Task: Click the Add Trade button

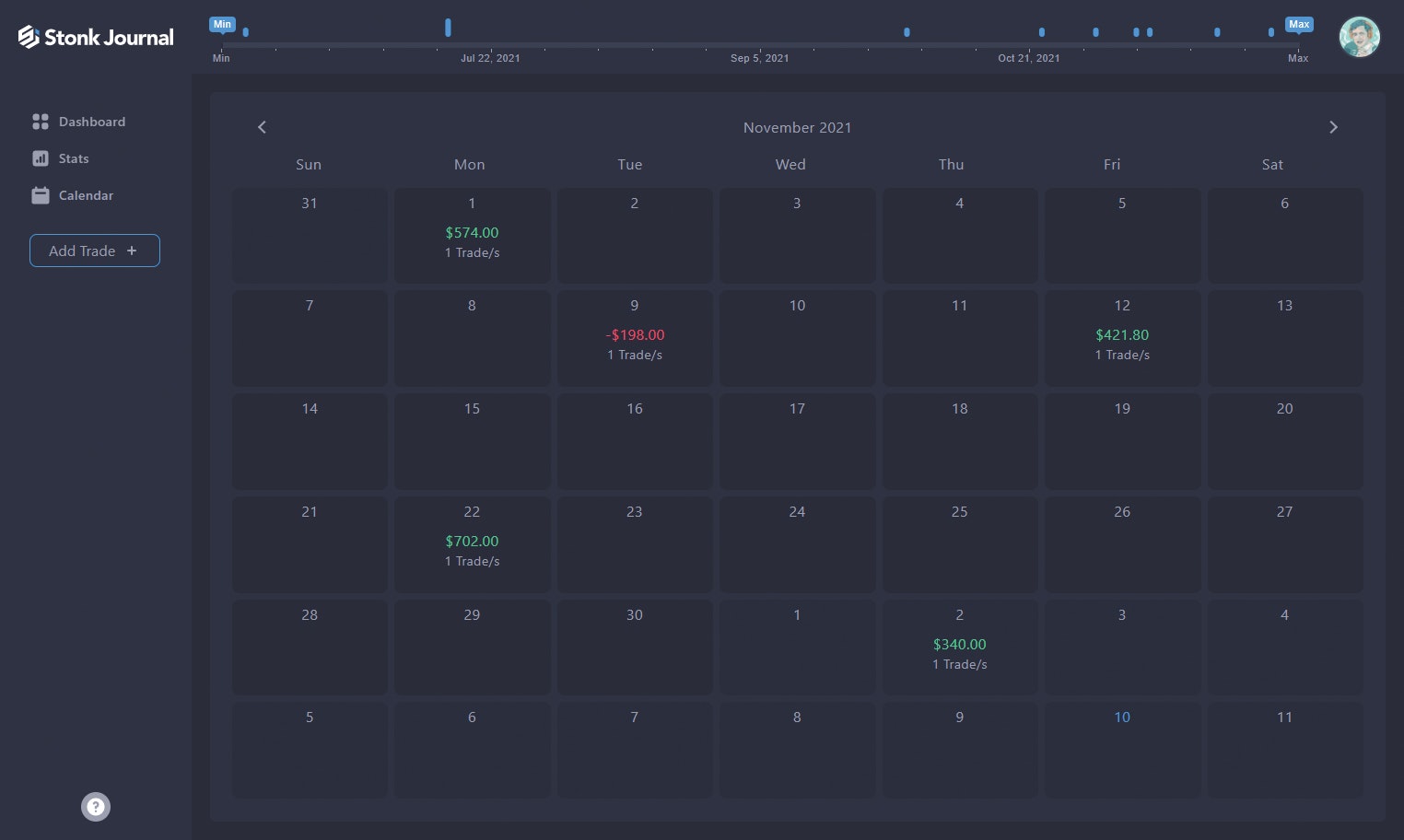Action: [x=95, y=251]
